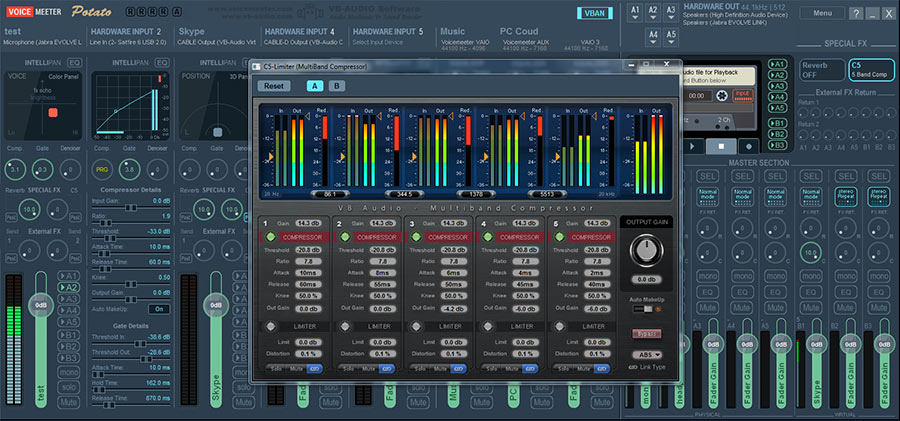Select the C5 5 Band Comp panel
This screenshot has width=900, height=421.
(x=871, y=69)
